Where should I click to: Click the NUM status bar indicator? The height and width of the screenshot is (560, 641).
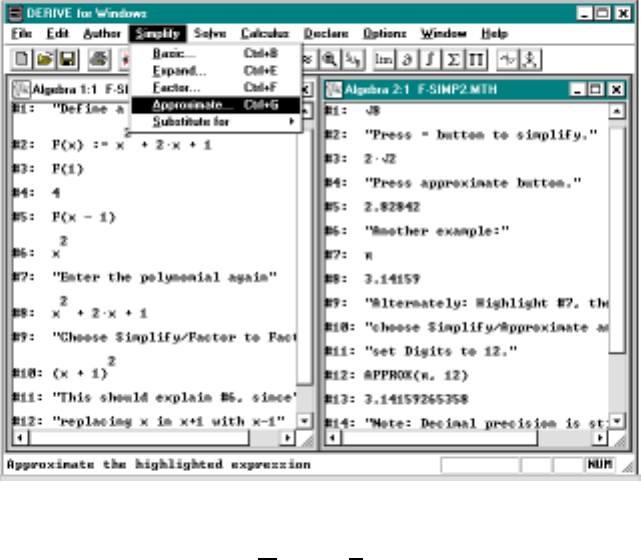(600, 465)
